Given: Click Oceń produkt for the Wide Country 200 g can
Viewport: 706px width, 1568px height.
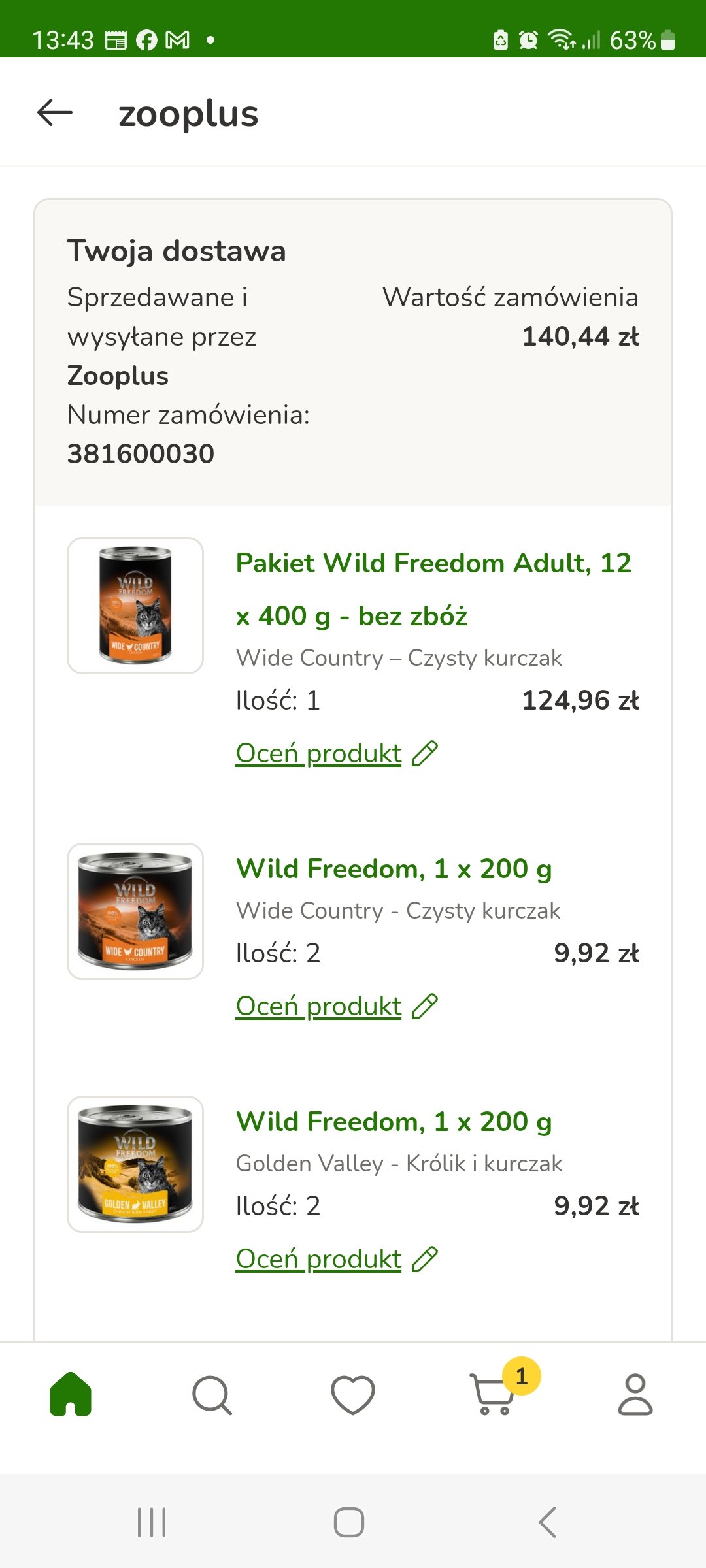Looking at the screenshot, I should (318, 1006).
